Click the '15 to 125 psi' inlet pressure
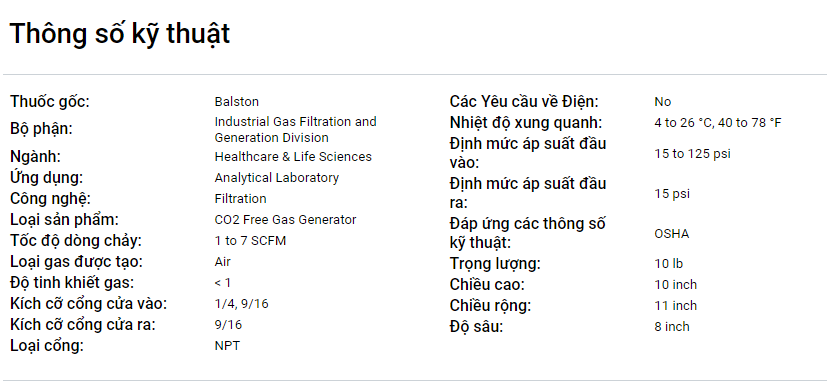827x382 pixels. [692, 154]
